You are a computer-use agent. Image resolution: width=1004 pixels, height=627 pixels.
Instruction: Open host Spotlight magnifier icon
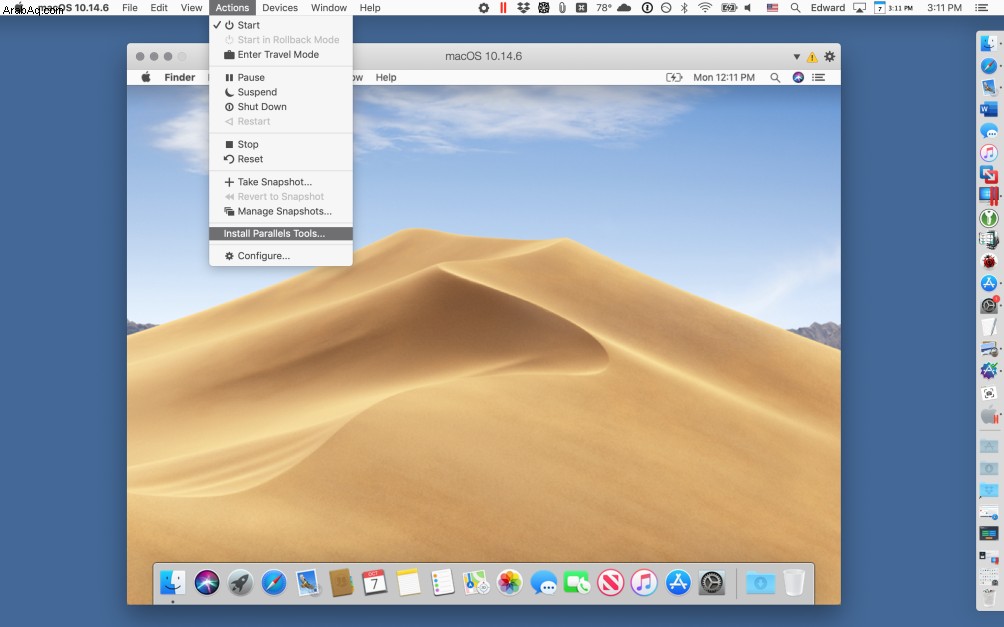coord(795,8)
